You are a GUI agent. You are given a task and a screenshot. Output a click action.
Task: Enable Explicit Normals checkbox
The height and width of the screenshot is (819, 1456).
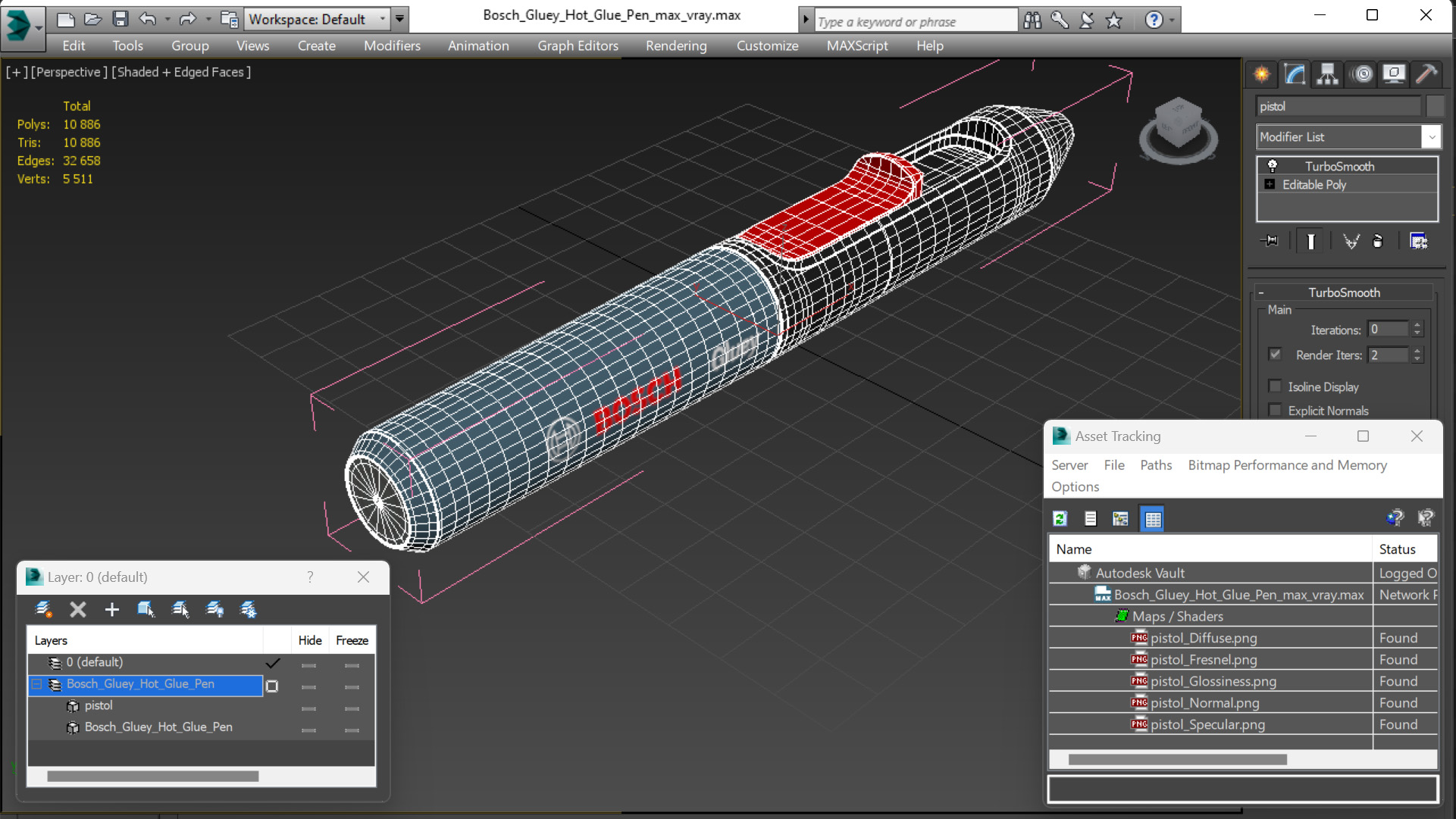tap(1275, 410)
